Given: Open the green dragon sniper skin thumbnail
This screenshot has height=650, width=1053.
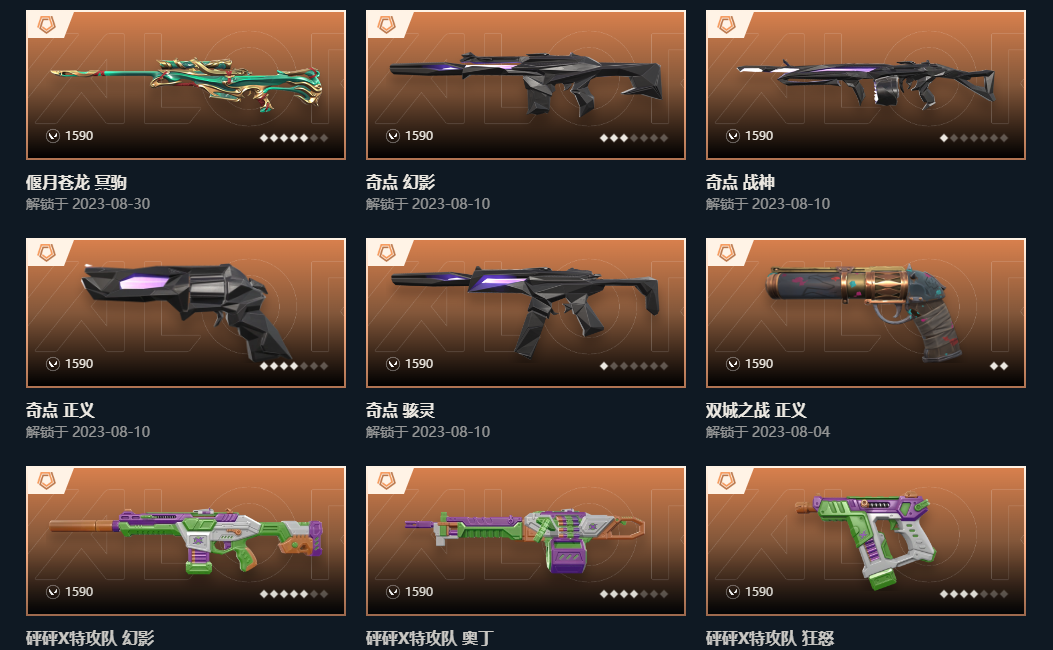Looking at the screenshot, I should tap(186, 85).
